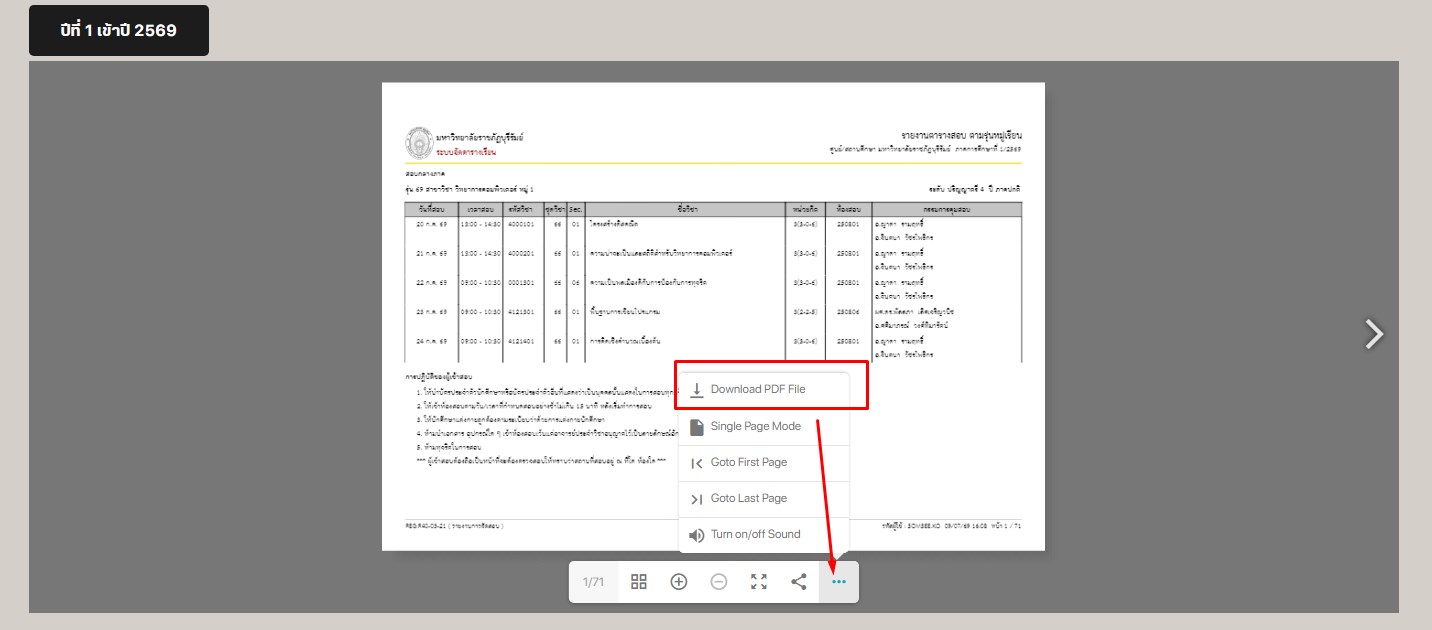Zoom out with the minus icon
Viewport: 1432px width, 630px height.
(x=719, y=582)
